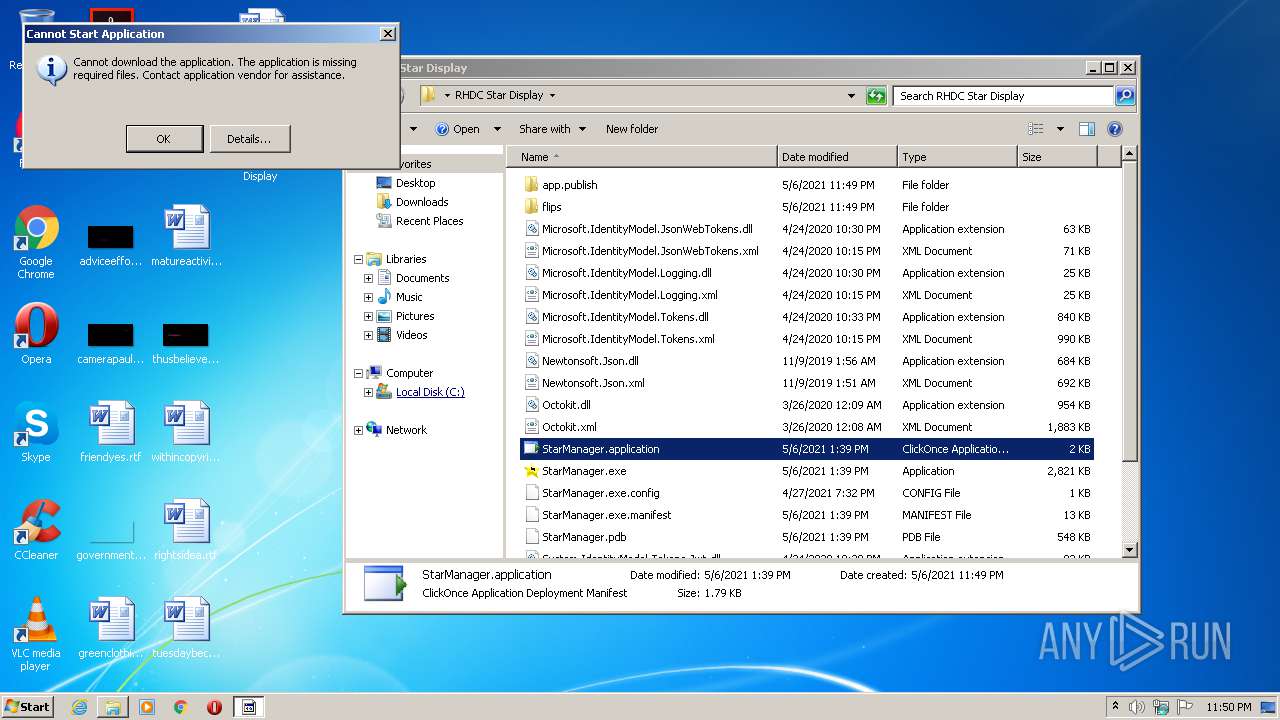Open Internet Explorer from taskbar

tap(79, 707)
